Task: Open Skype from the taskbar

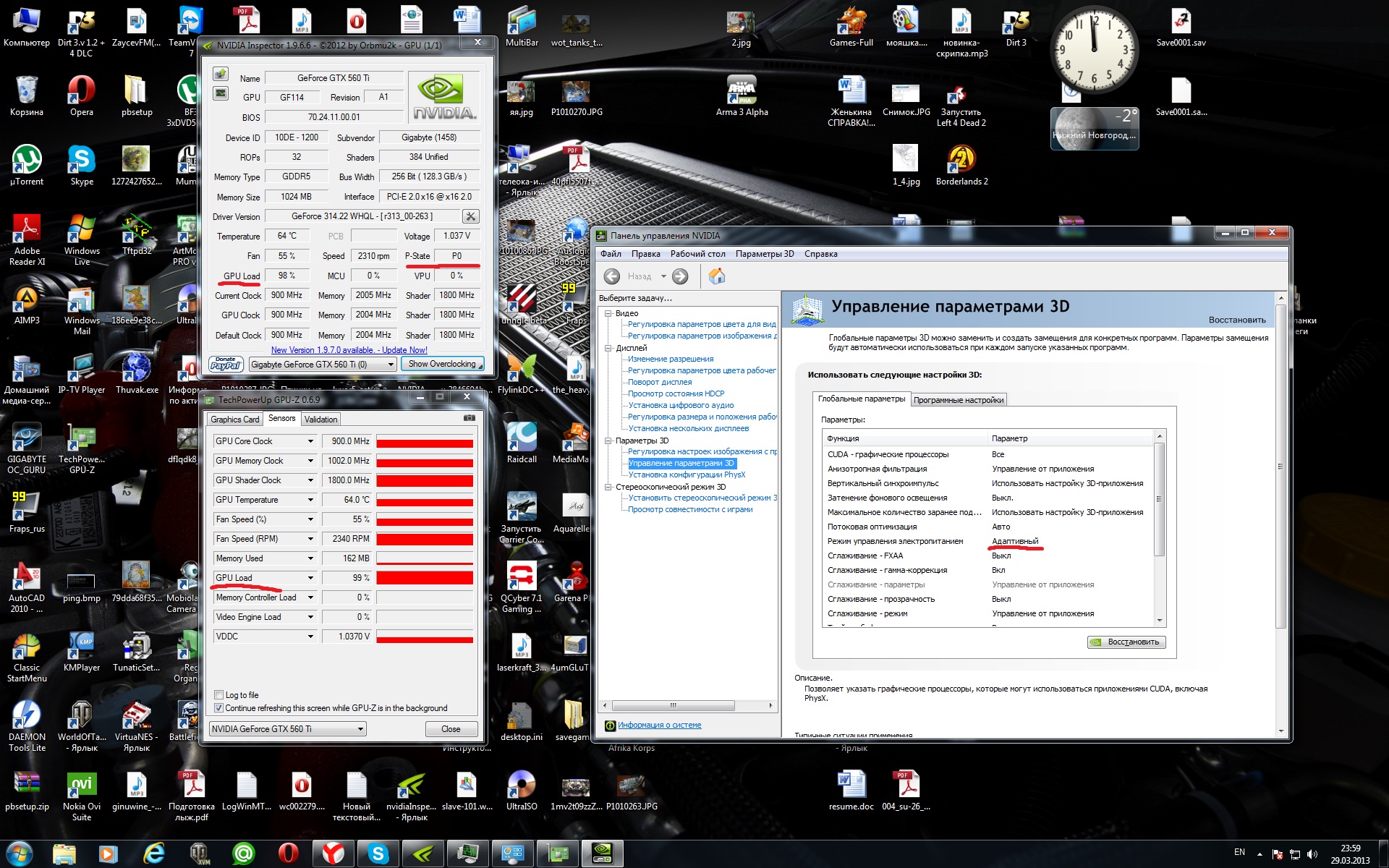Action: [x=378, y=854]
